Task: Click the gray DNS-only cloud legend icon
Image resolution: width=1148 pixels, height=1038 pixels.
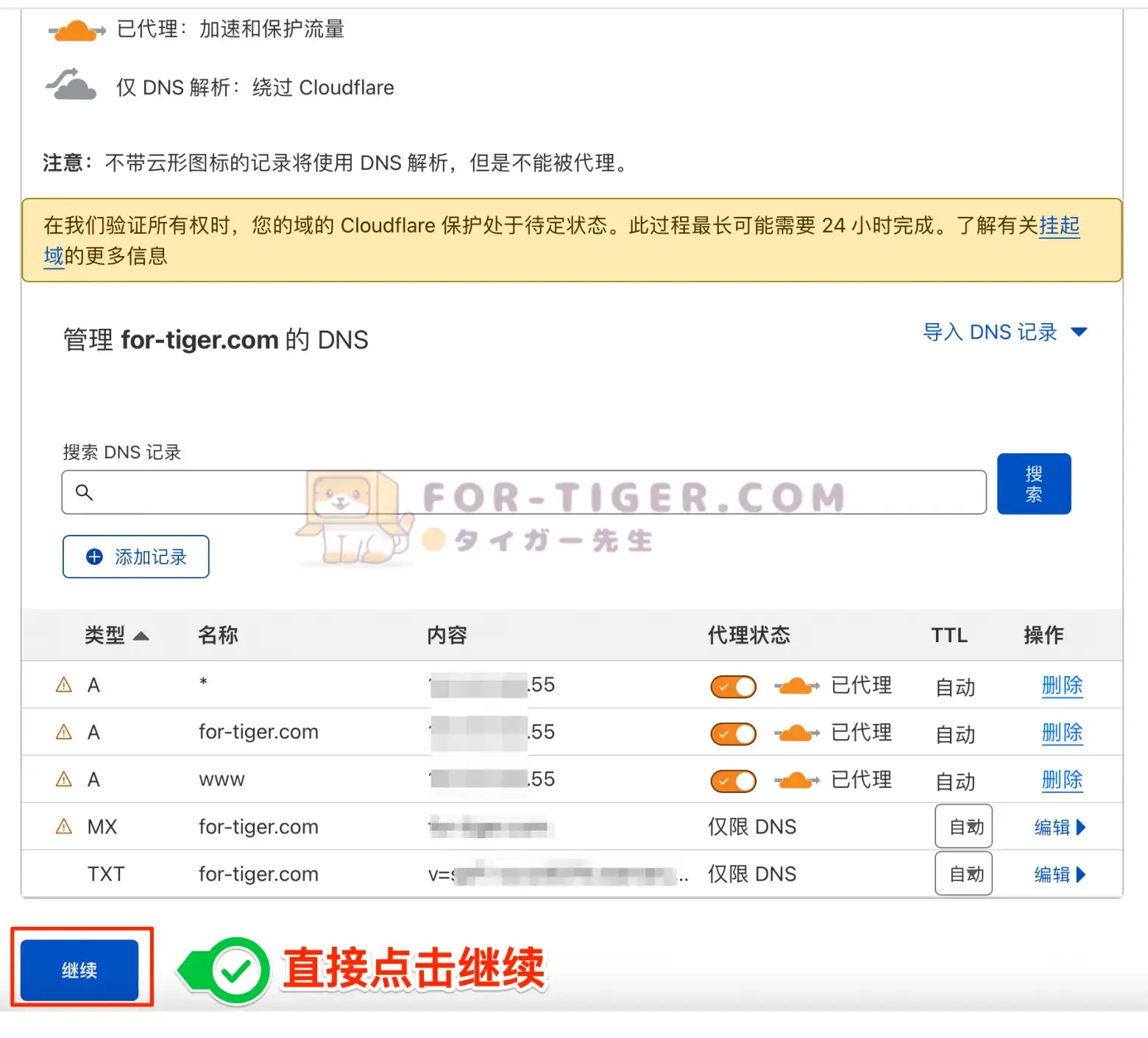Action: point(71,84)
